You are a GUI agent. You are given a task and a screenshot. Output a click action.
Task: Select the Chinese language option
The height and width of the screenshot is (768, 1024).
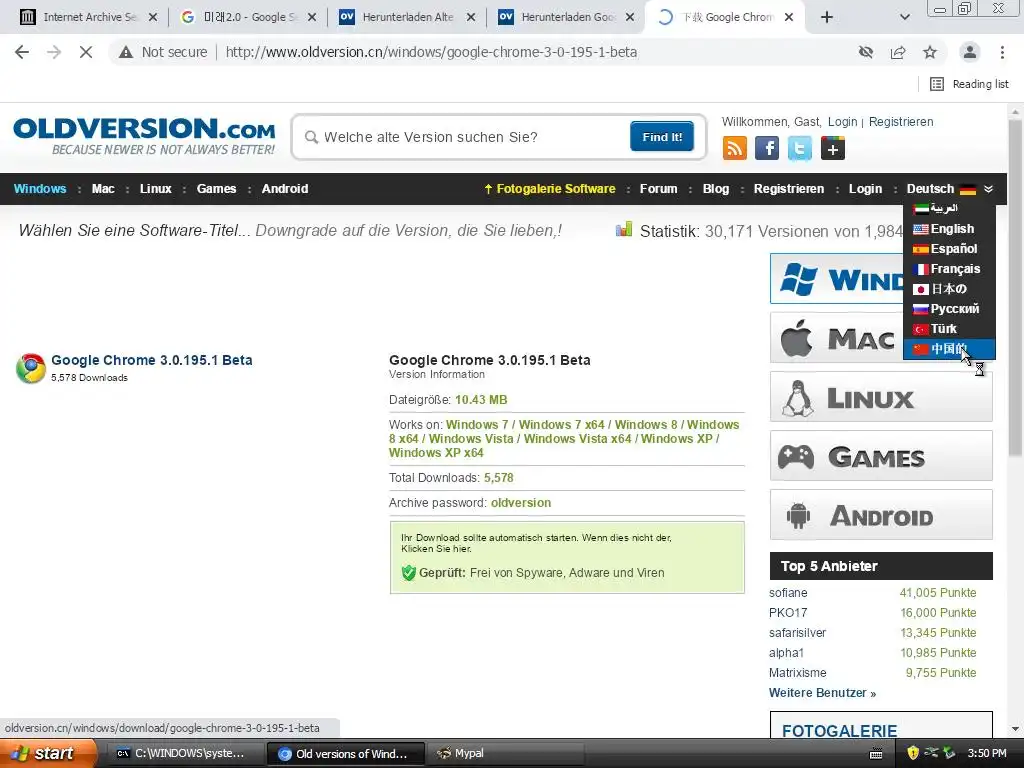click(x=950, y=349)
